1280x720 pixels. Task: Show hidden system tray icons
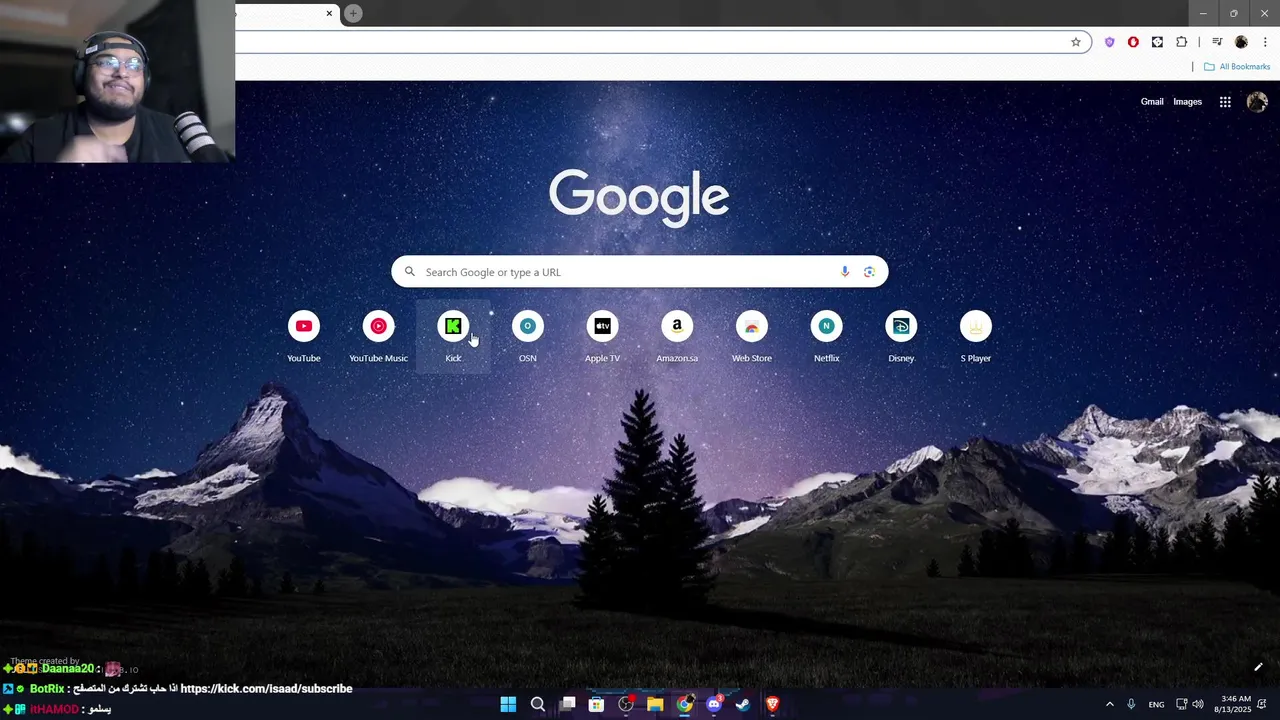[x=1109, y=704]
